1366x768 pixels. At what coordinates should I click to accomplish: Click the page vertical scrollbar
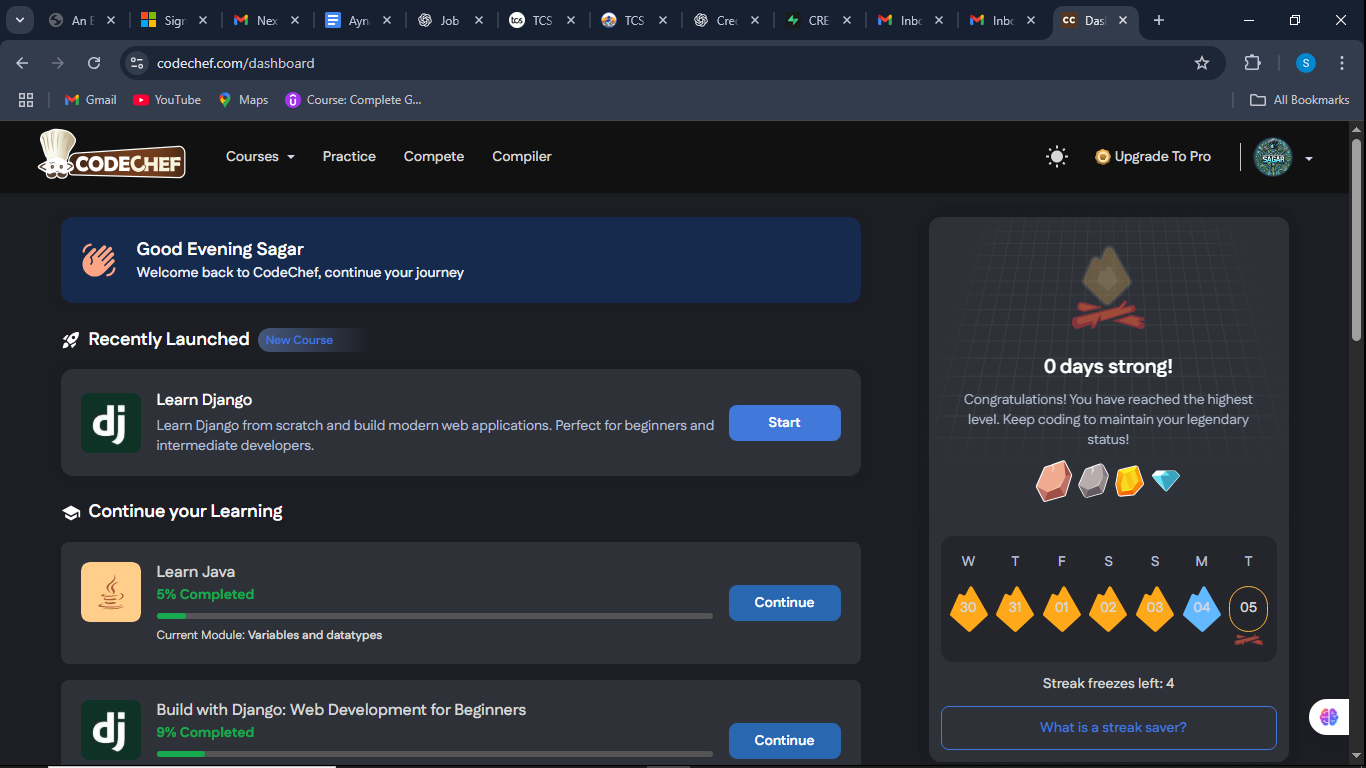[1357, 240]
